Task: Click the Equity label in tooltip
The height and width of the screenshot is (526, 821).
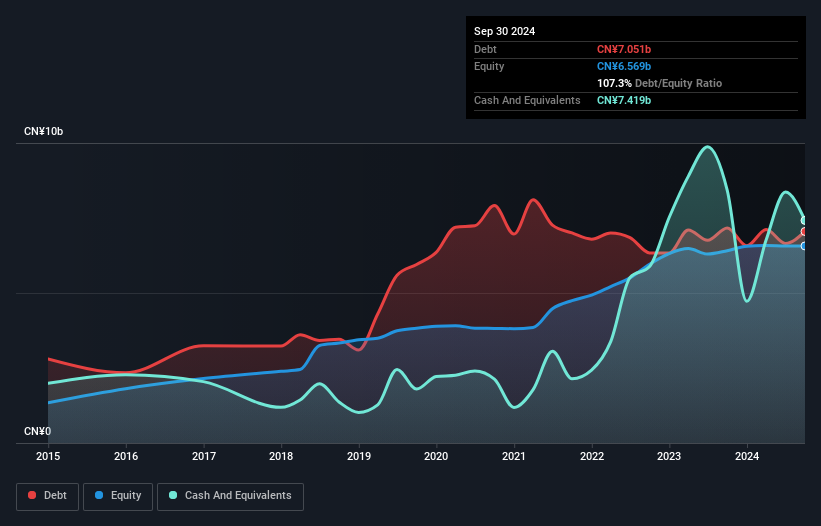Action: click(489, 66)
